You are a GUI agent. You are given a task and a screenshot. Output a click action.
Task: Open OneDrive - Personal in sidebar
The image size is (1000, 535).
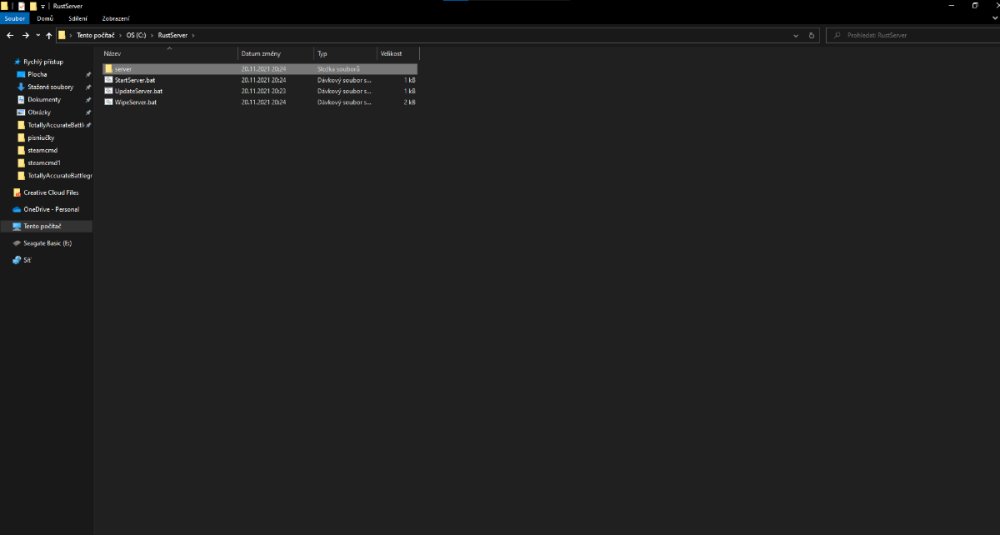[51, 209]
